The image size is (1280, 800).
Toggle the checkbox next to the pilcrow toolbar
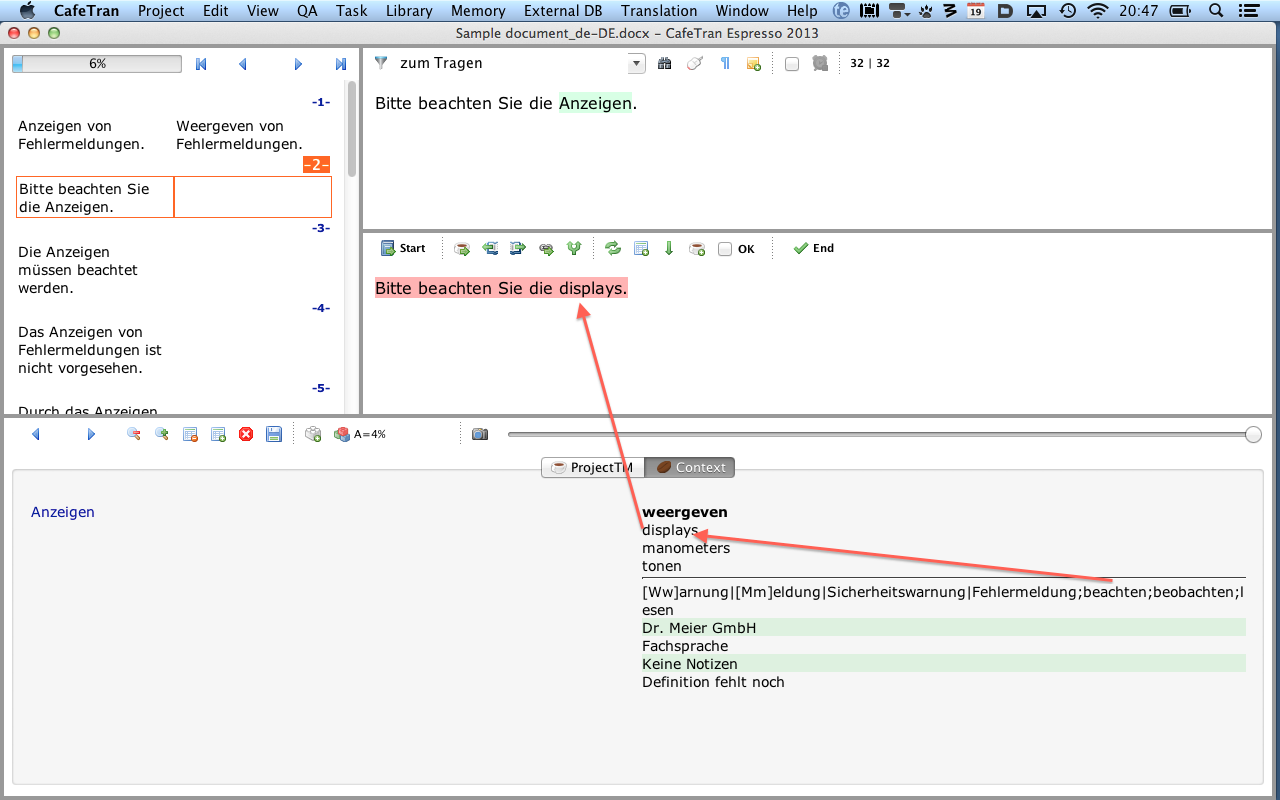coord(792,64)
